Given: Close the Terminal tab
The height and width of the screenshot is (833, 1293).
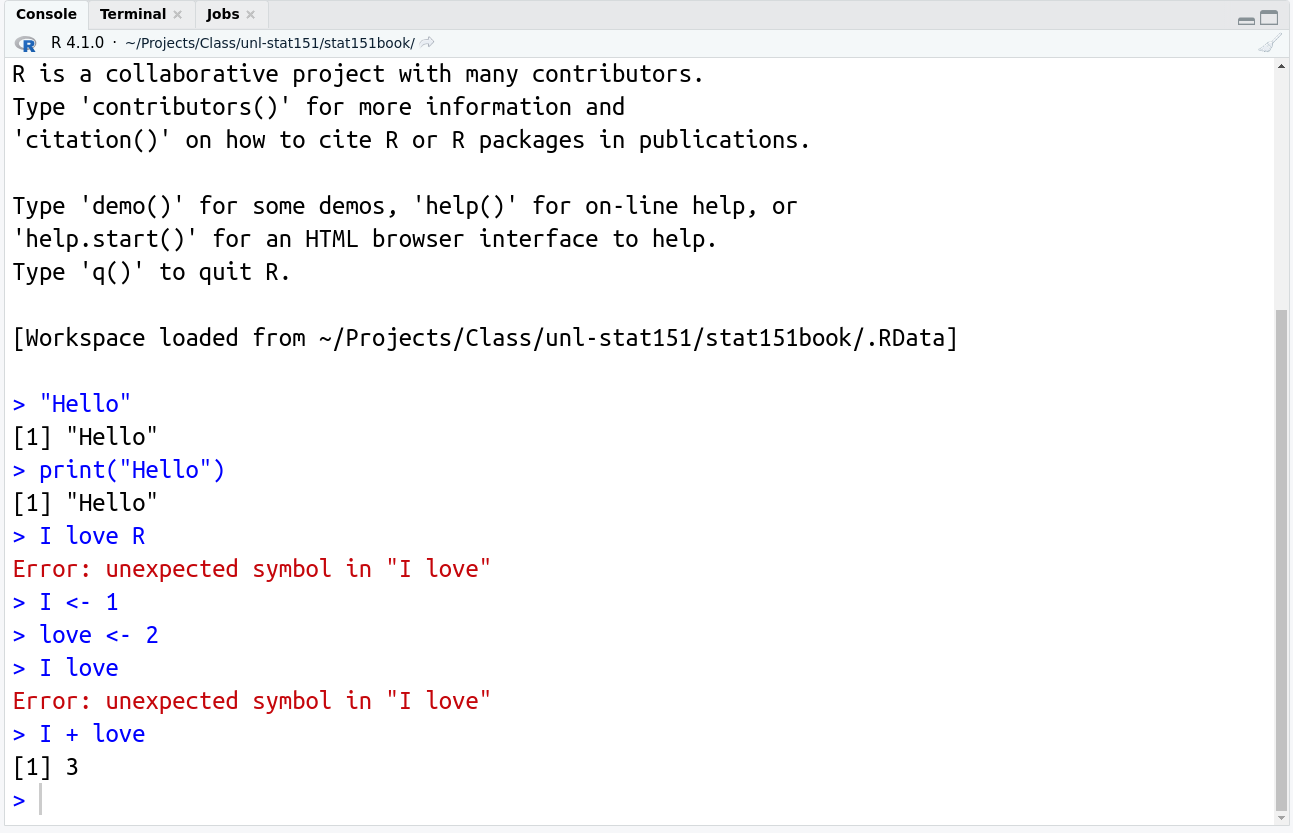Looking at the screenshot, I should [x=178, y=15].
